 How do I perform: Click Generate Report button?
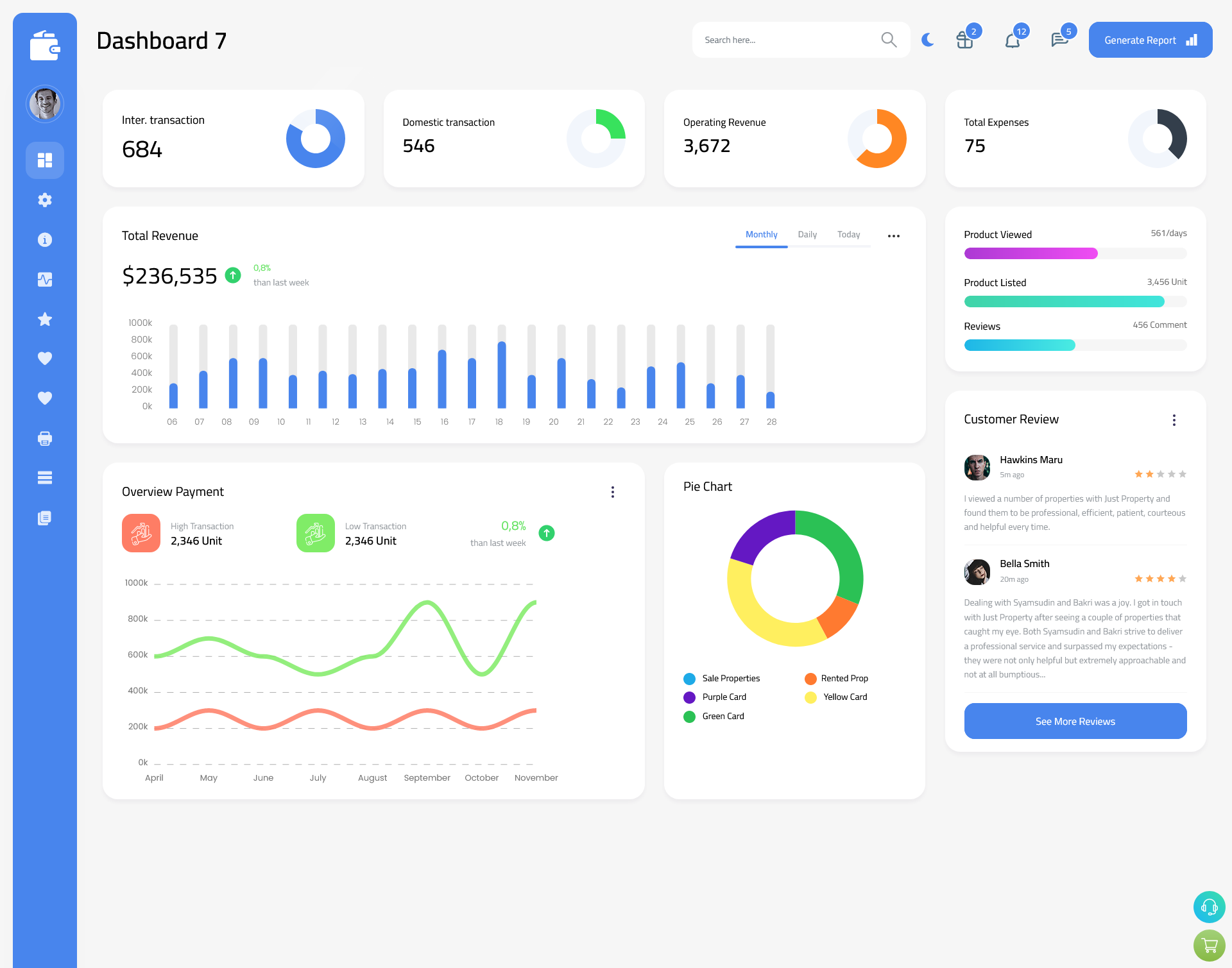[1149, 39]
